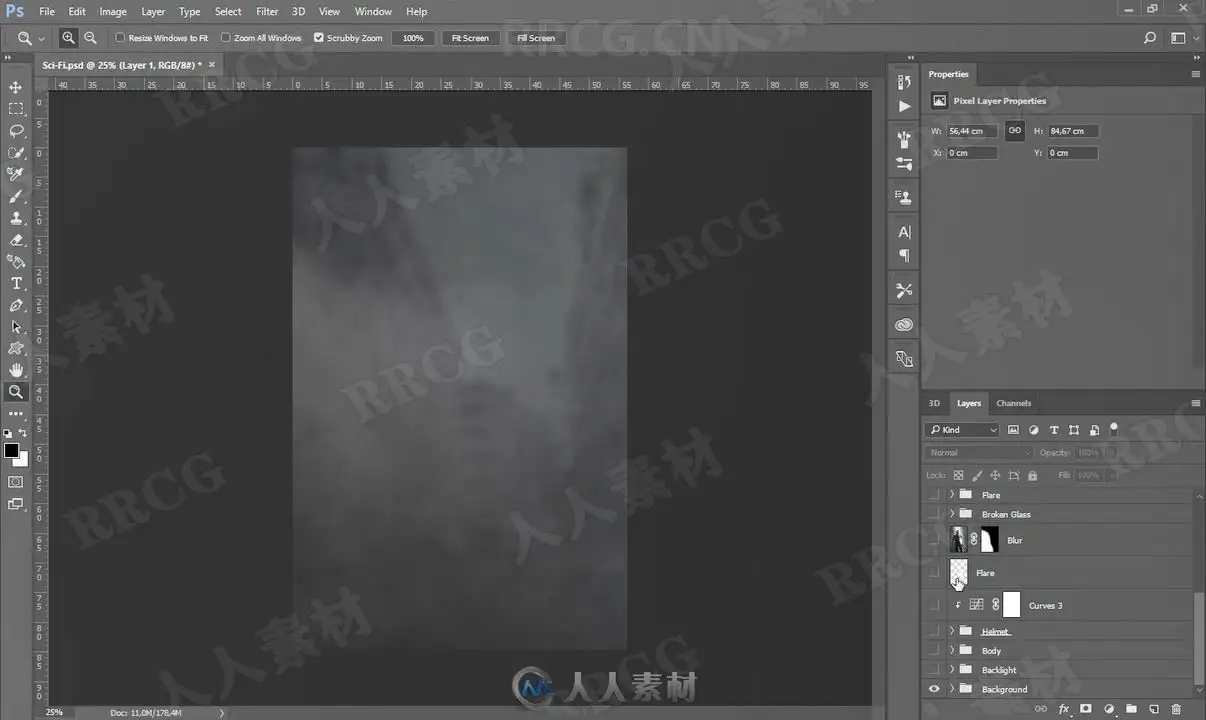The height and width of the screenshot is (720, 1206).
Task: Select the Paint Bucket tool
Action: [16, 261]
